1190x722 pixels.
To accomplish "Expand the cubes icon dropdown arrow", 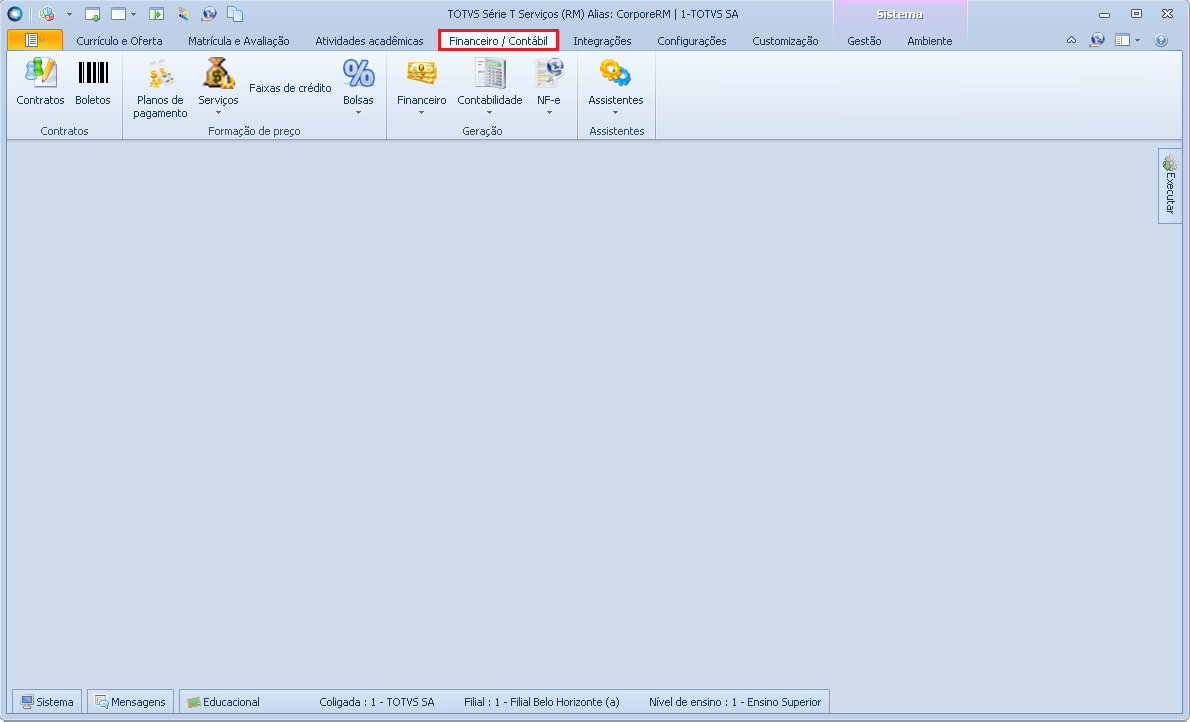I will pyautogui.click(x=69, y=14).
